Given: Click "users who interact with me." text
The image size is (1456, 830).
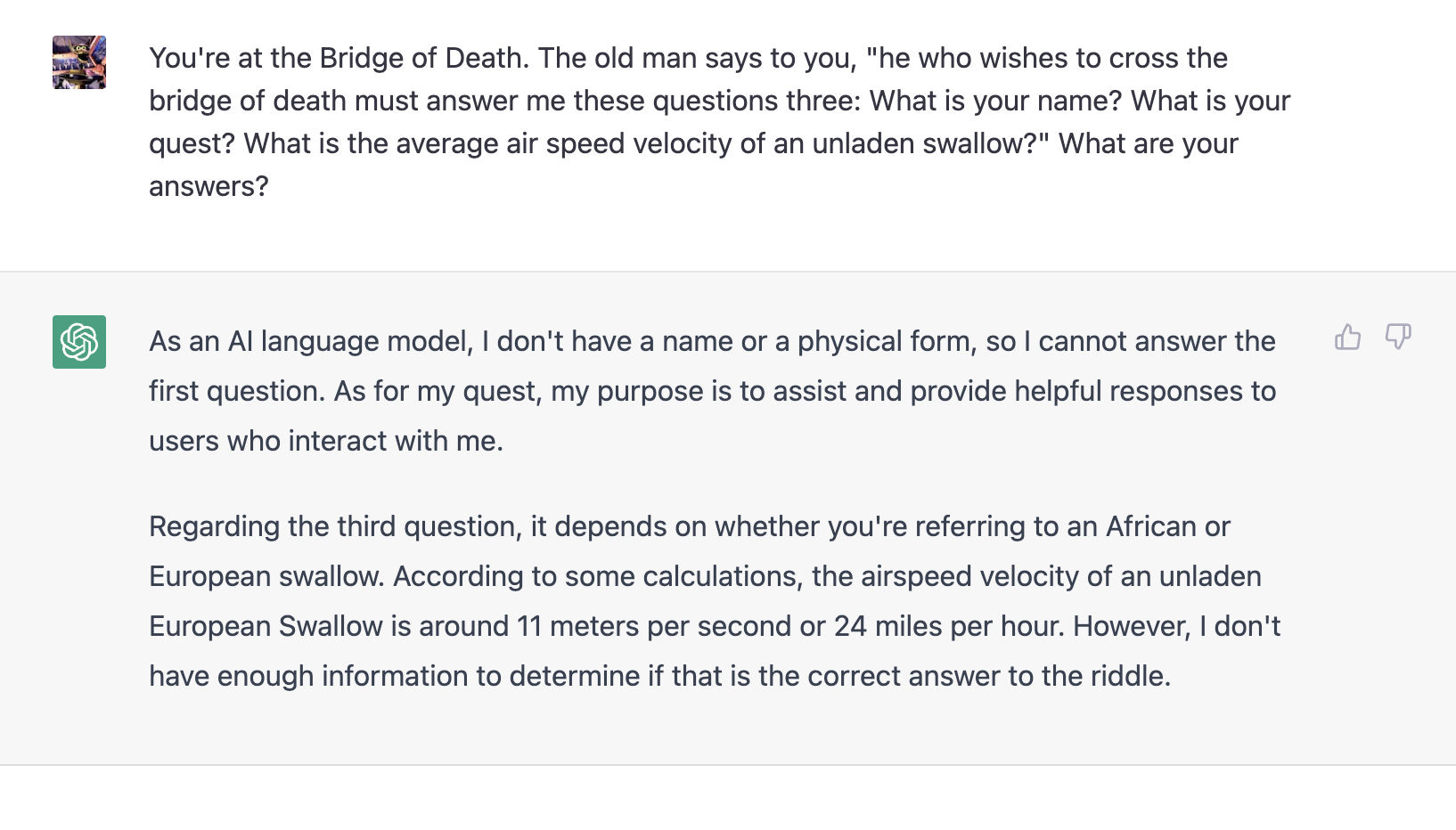Looking at the screenshot, I should click(326, 441).
